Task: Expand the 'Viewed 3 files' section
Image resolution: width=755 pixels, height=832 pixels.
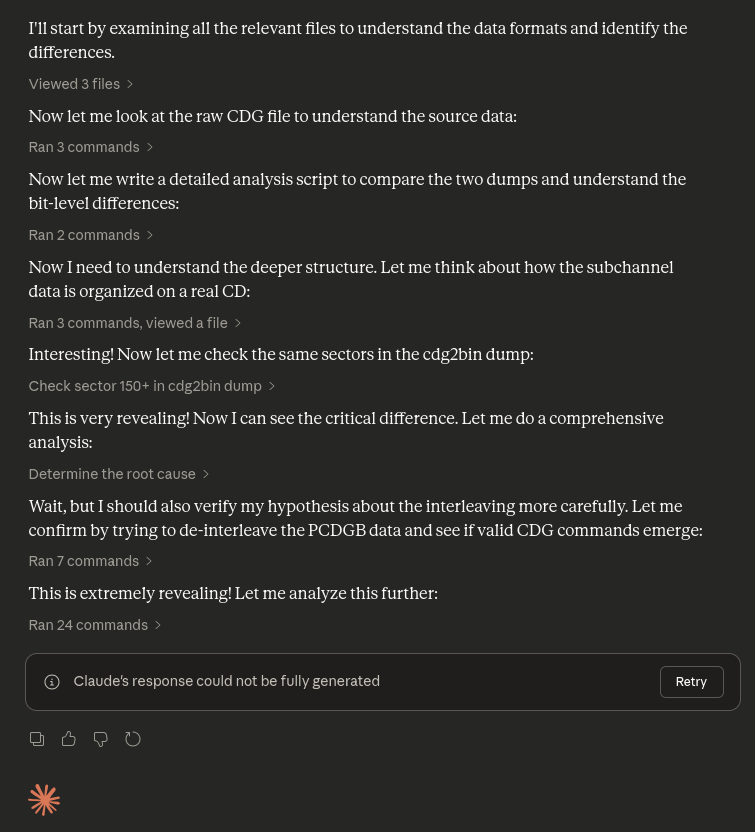Action: tap(74, 84)
